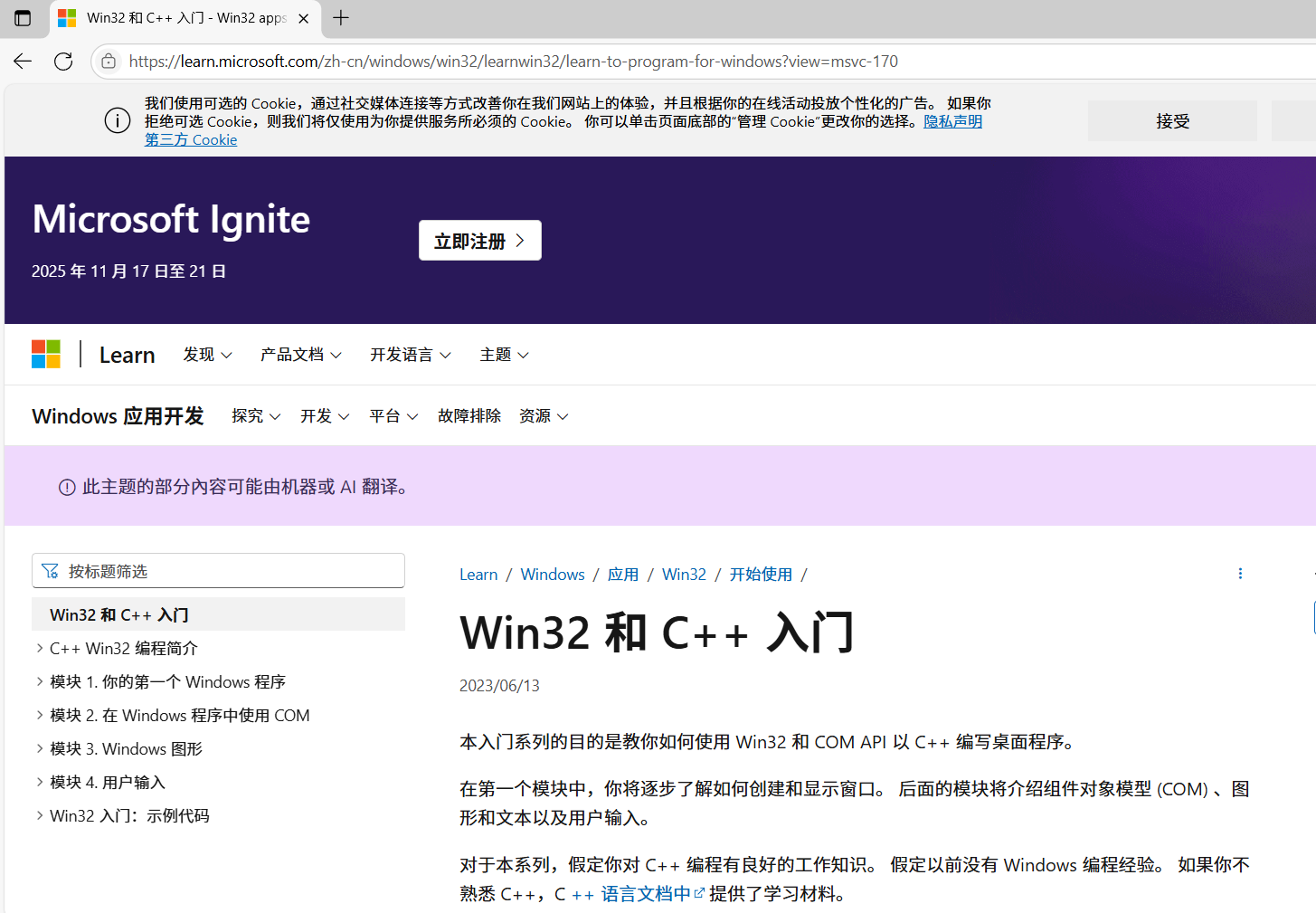Screen dimensions: 1316x913
Task: Click the cookie info circle icon
Action: (118, 120)
